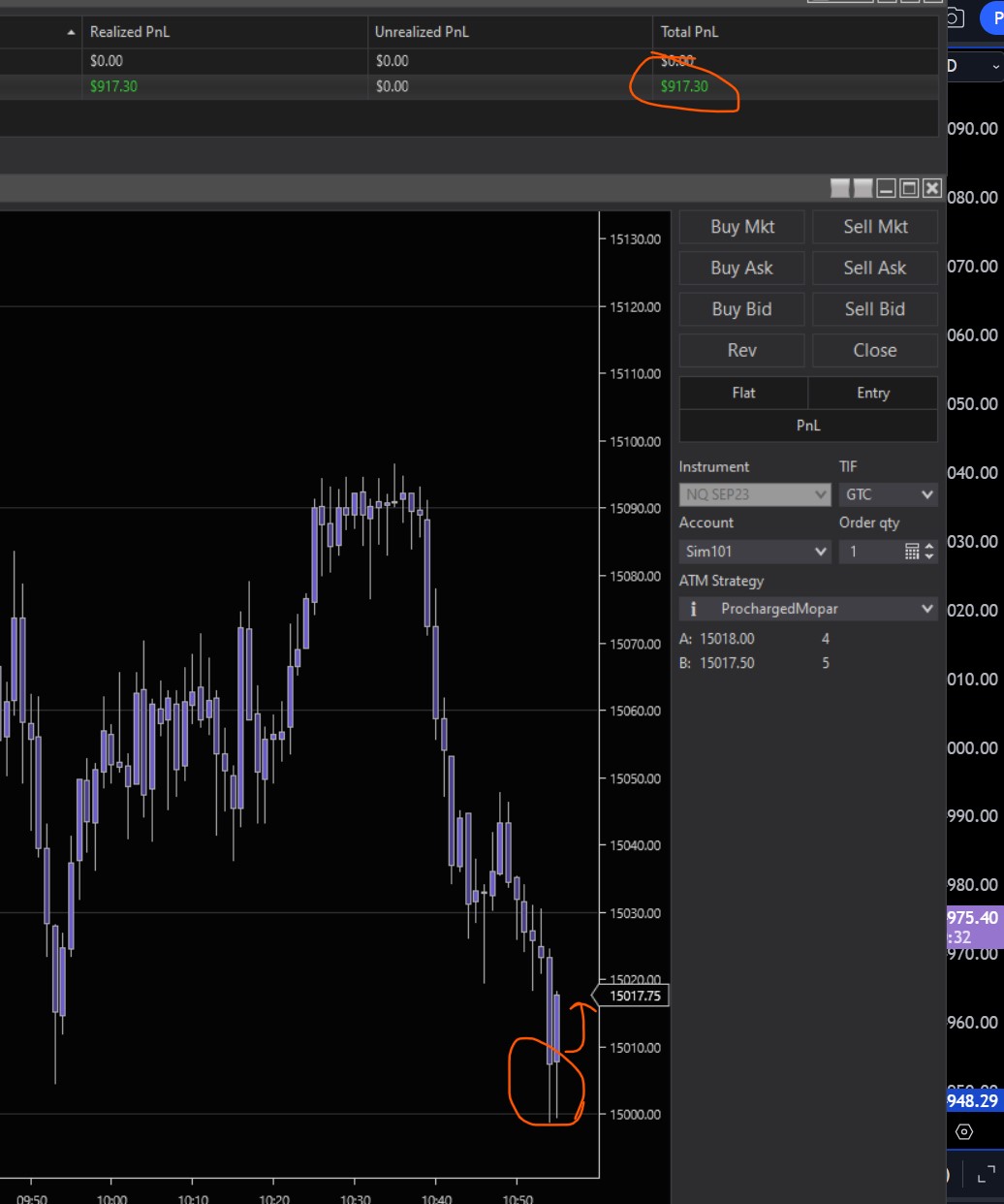The image size is (1004, 1204).
Task: Click the 10:30 time axis label
Action: click(356, 1199)
